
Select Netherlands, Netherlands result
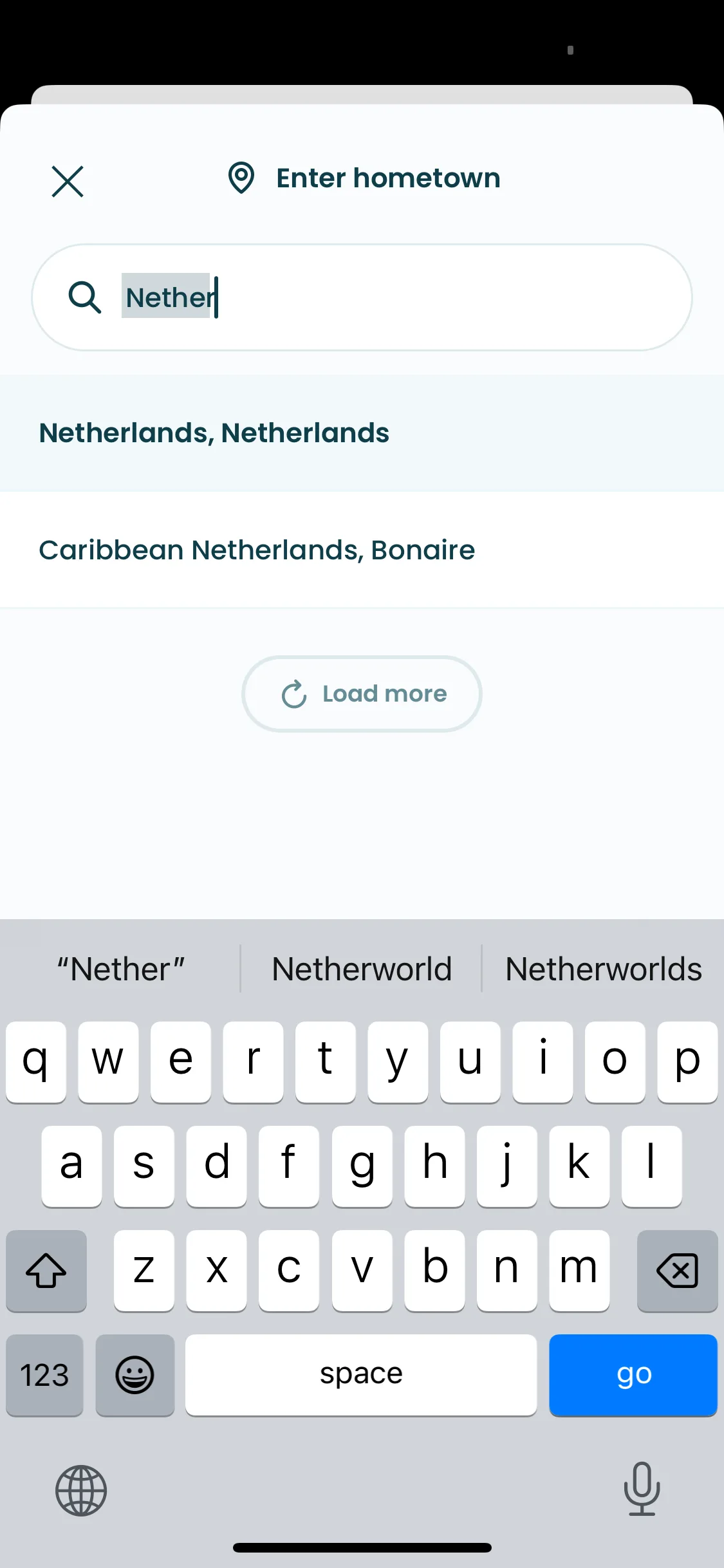(362, 433)
